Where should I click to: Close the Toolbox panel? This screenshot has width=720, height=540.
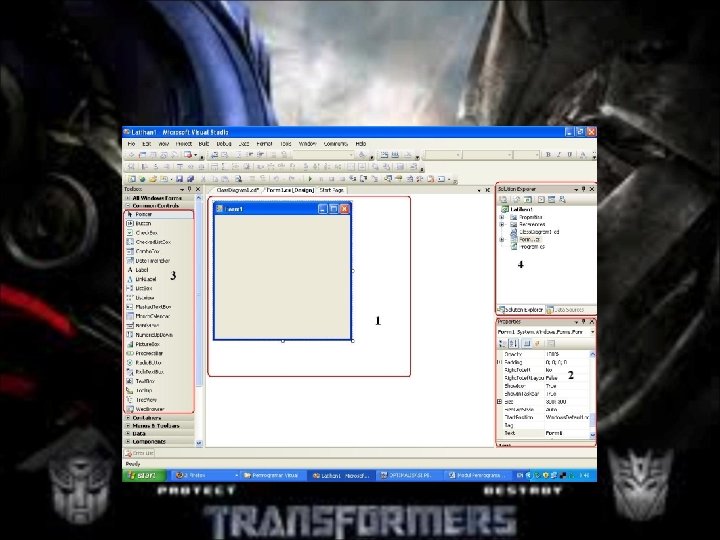tap(198, 189)
